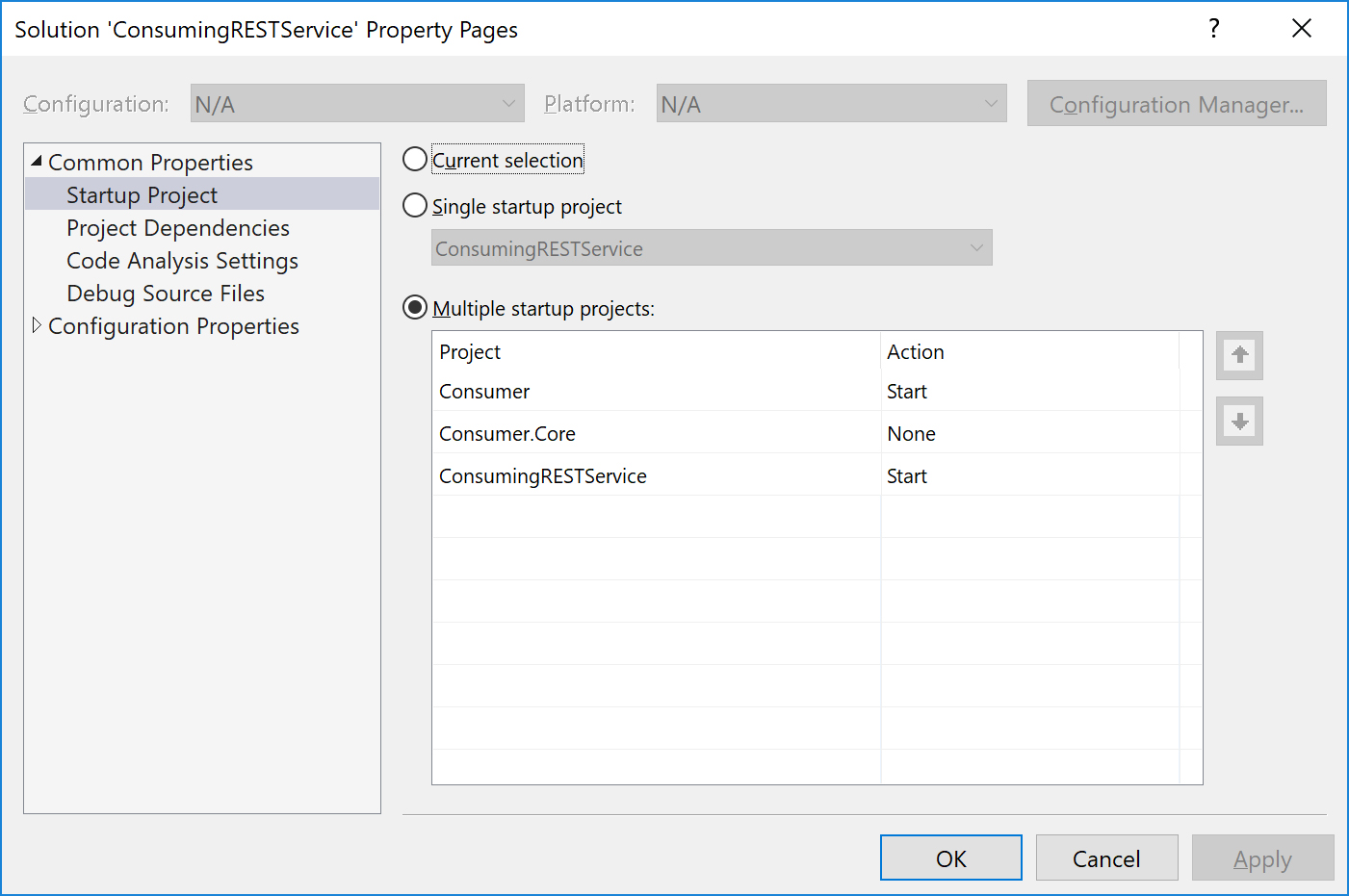Screen dimensions: 1349x896
Task: Select Debug Source Files in tree
Action: [x=165, y=294]
